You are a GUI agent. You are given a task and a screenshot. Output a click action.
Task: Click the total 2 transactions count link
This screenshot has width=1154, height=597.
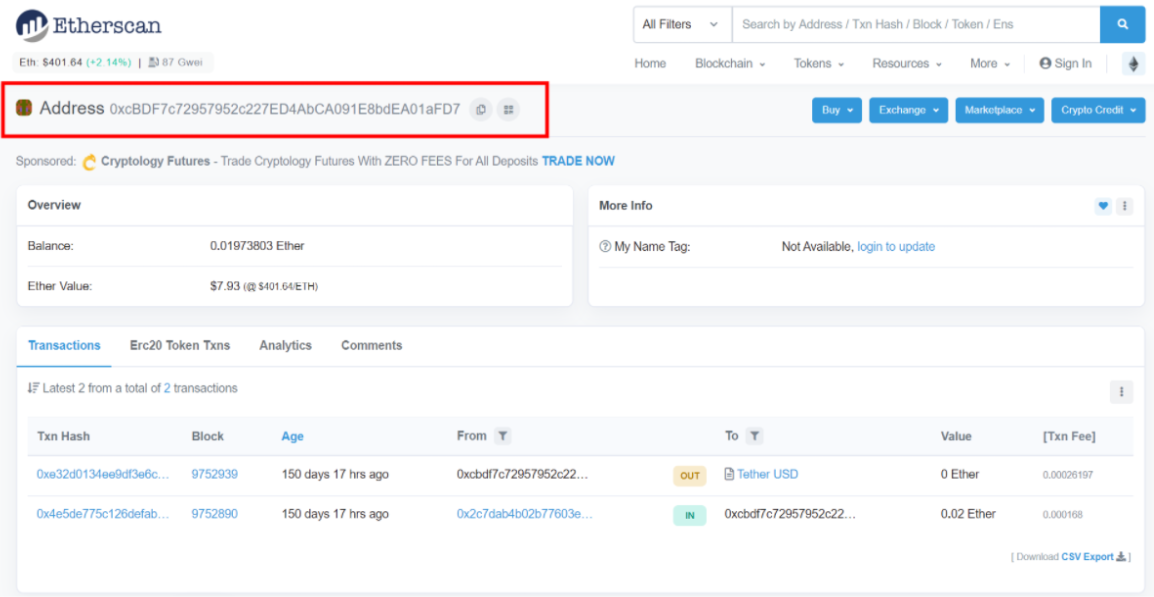pyautogui.click(x=167, y=388)
